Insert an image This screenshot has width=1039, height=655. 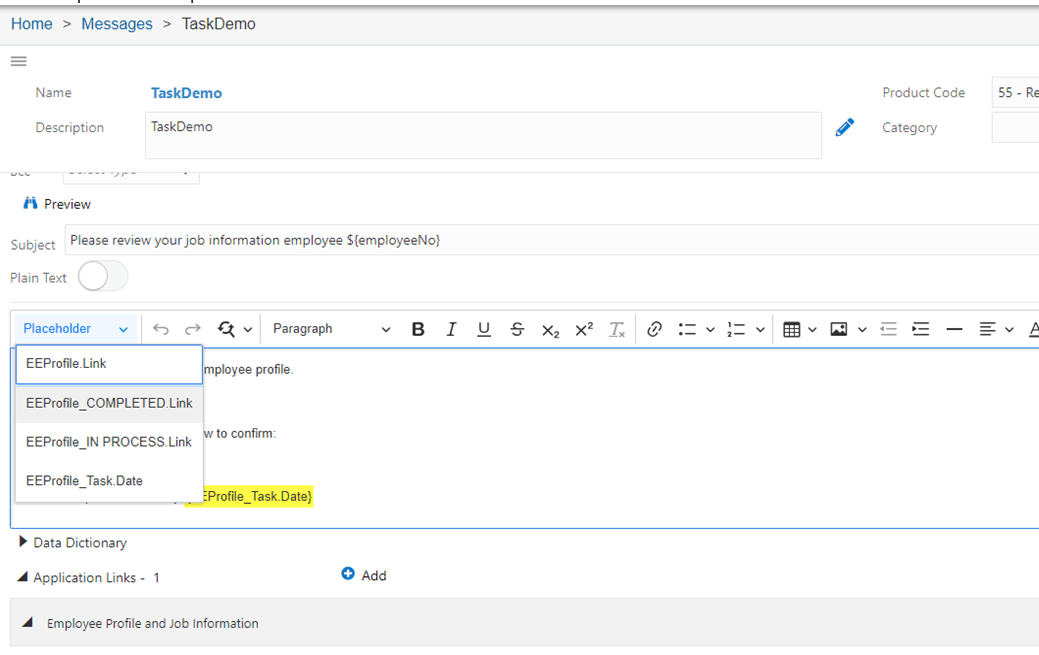pos(839,329)
